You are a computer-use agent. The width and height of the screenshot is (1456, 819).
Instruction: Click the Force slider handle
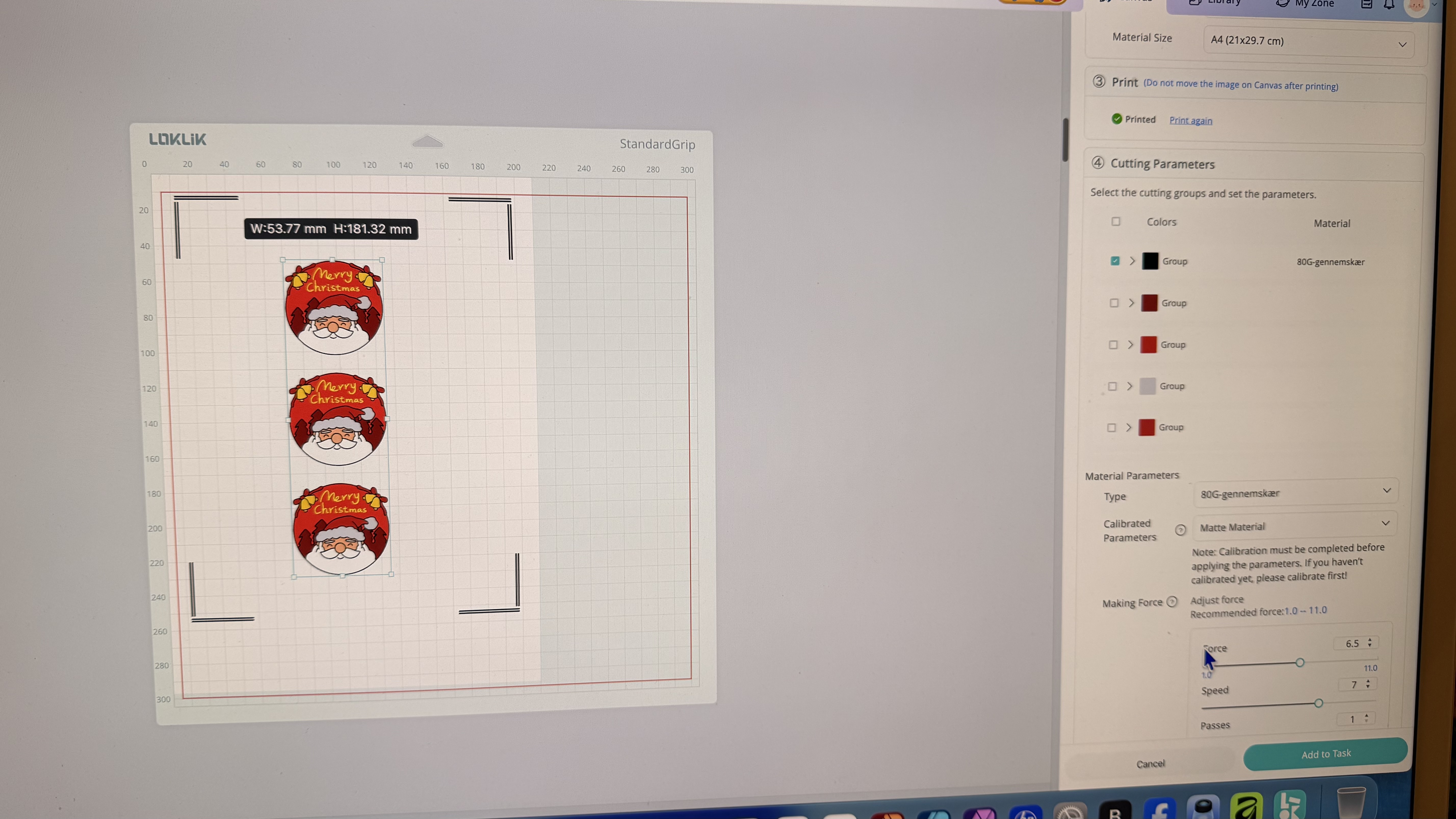pos(1299,662)
